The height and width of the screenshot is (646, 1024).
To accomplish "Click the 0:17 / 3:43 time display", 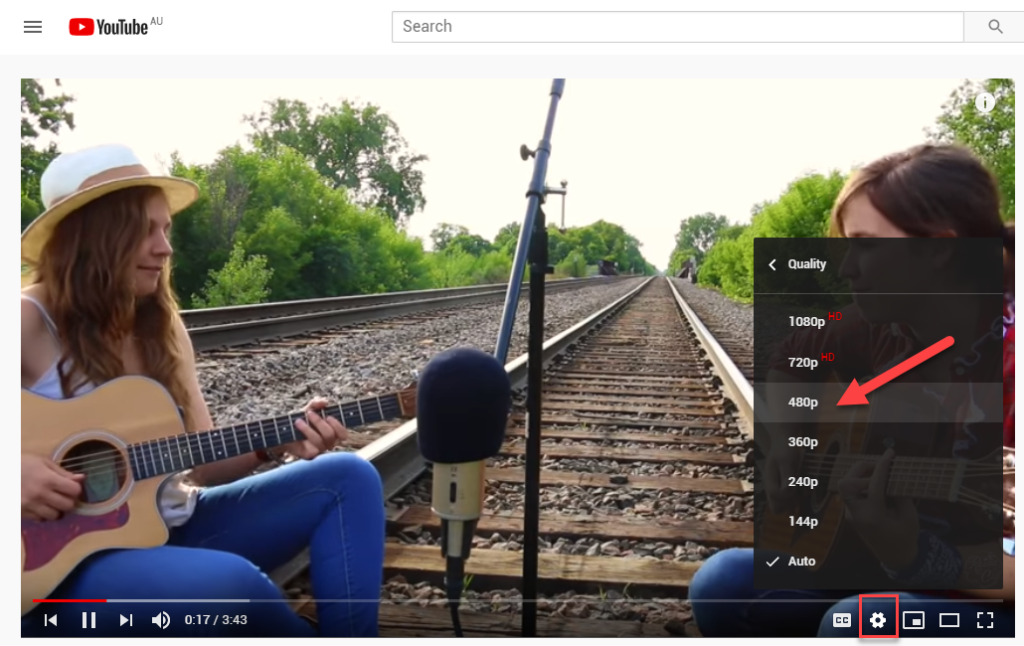I will (x=216, y=620).
